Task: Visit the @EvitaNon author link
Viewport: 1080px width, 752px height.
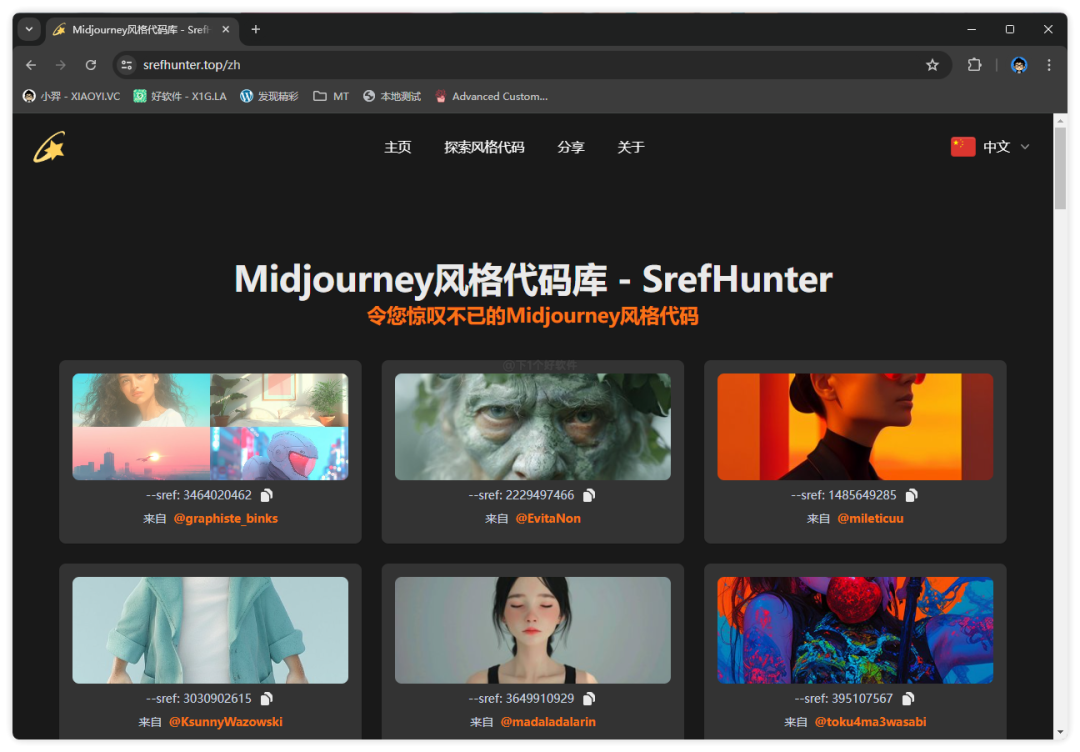Action: point(548,519)
